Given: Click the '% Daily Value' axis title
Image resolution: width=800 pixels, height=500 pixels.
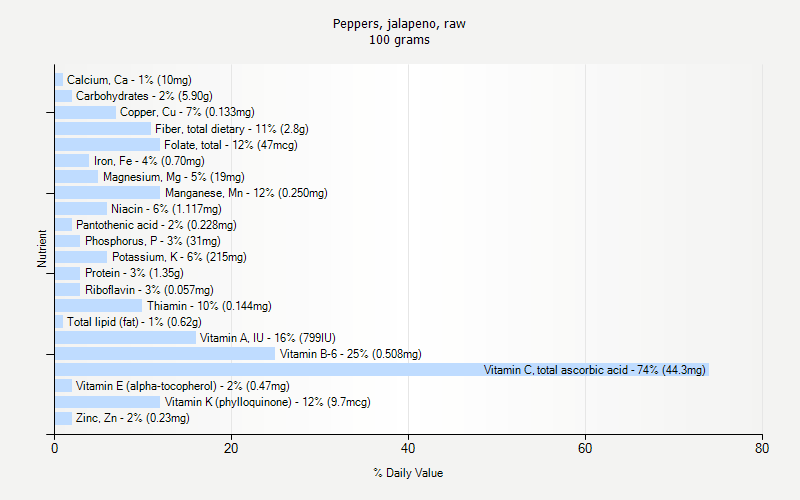Looking at the screenshot, I should point(408,473).
